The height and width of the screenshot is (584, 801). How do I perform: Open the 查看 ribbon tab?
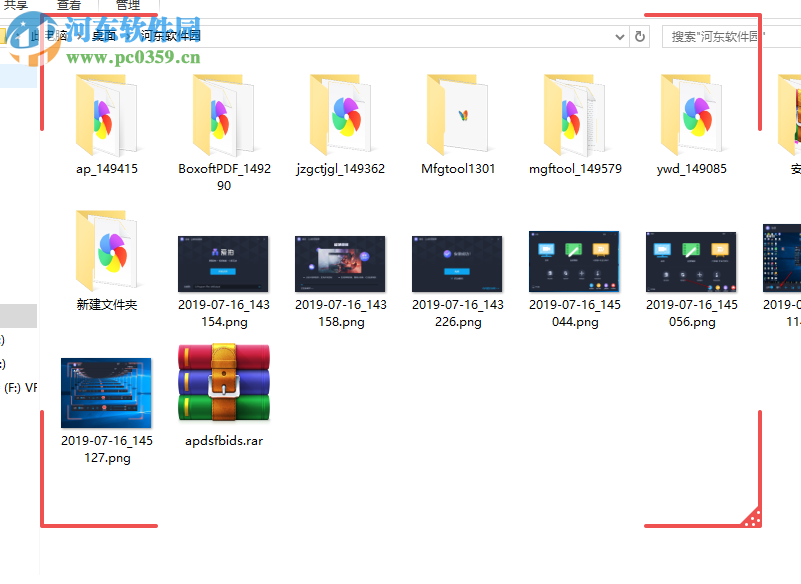(69, 6)
